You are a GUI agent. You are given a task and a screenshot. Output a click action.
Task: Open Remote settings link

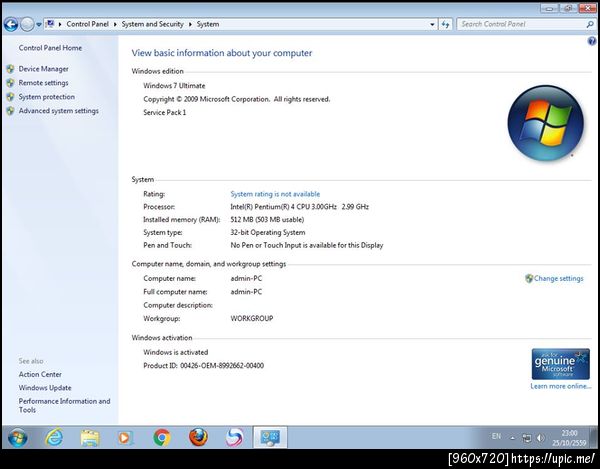click(44, 83)
